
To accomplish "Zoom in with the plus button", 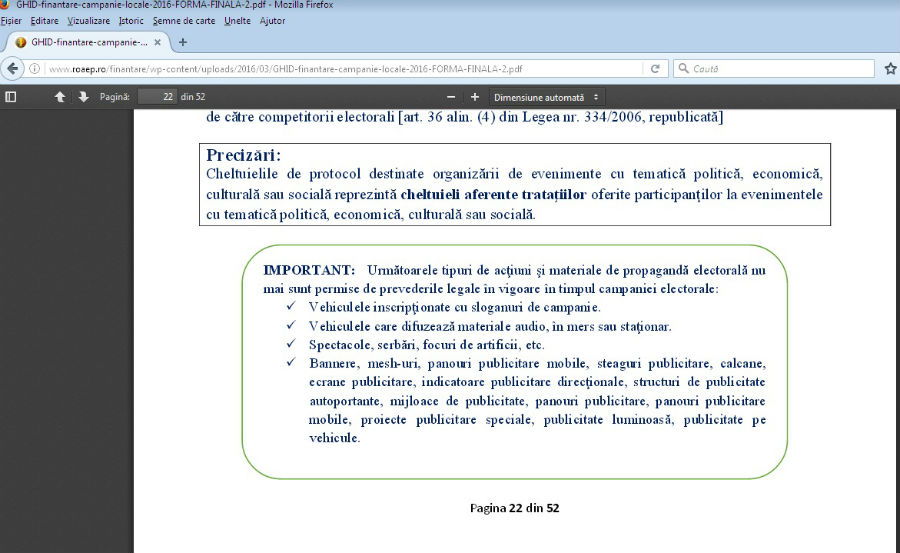I will (x=475, y=97).
